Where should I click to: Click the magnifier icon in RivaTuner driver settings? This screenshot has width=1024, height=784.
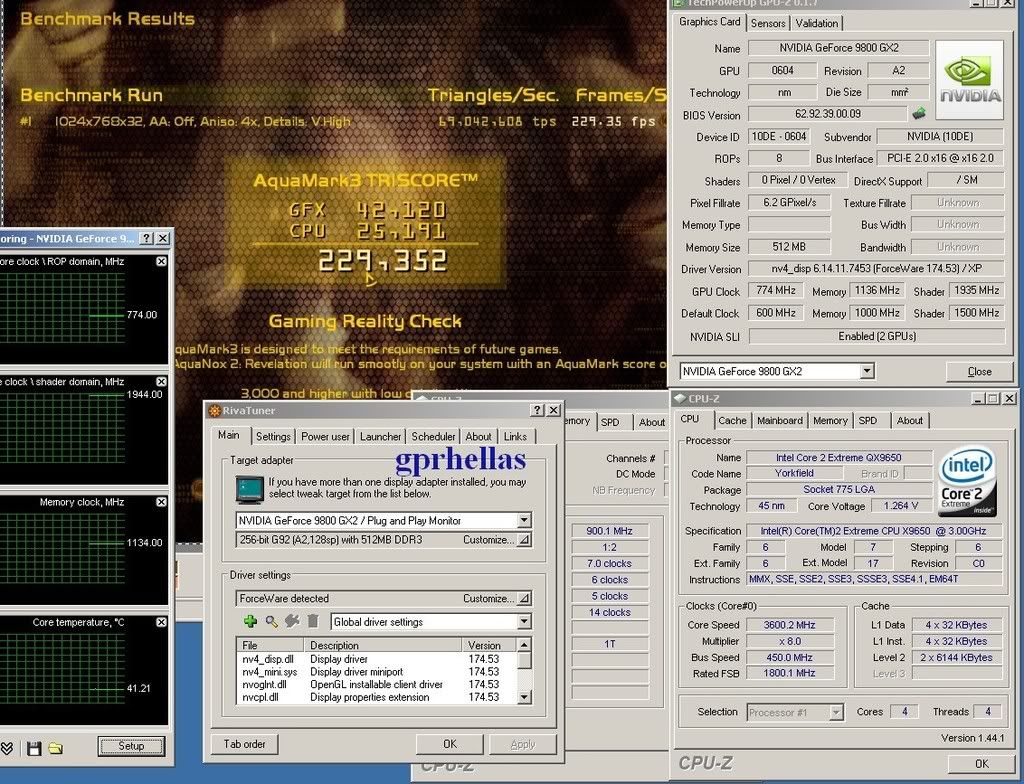coord(271,621)
